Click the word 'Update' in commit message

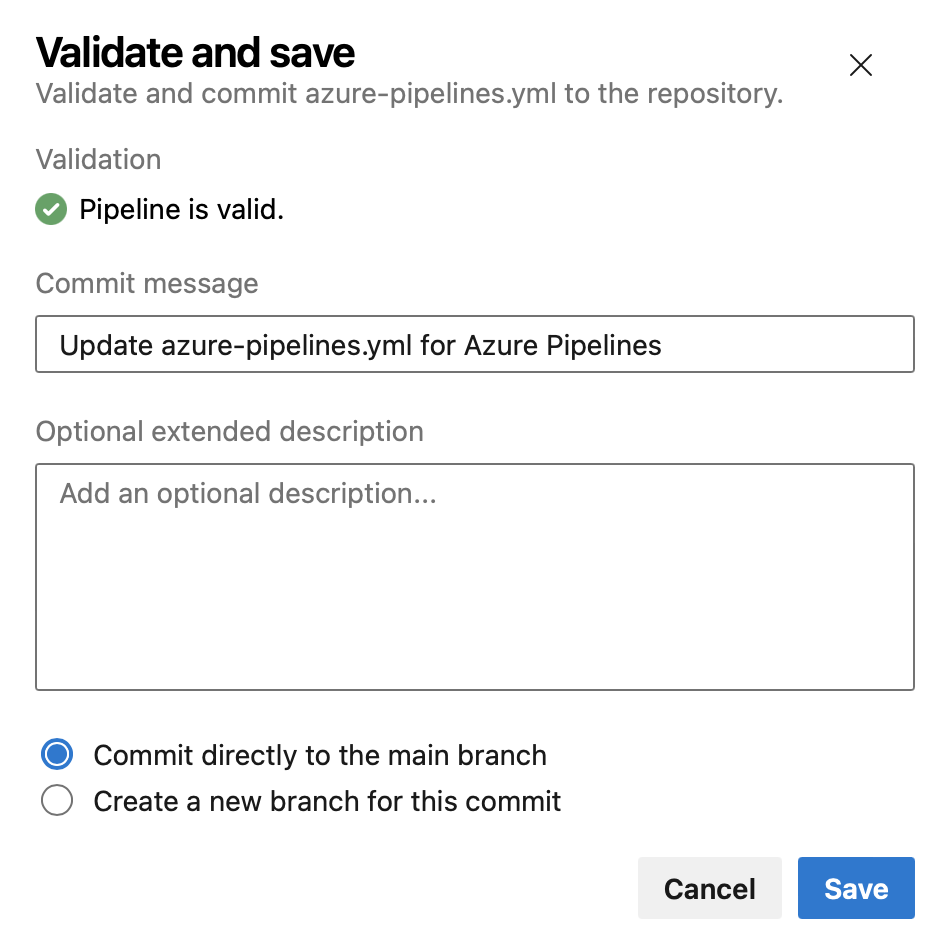[106, 346]
